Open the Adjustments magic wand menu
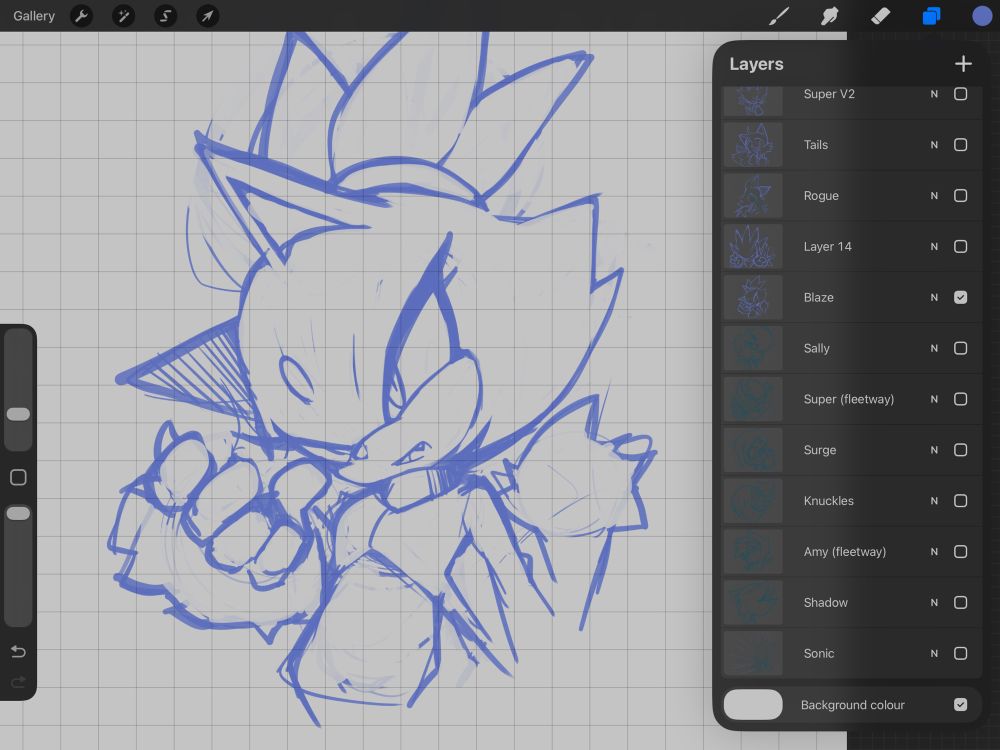1000x750 pixels. coord(124,16)
